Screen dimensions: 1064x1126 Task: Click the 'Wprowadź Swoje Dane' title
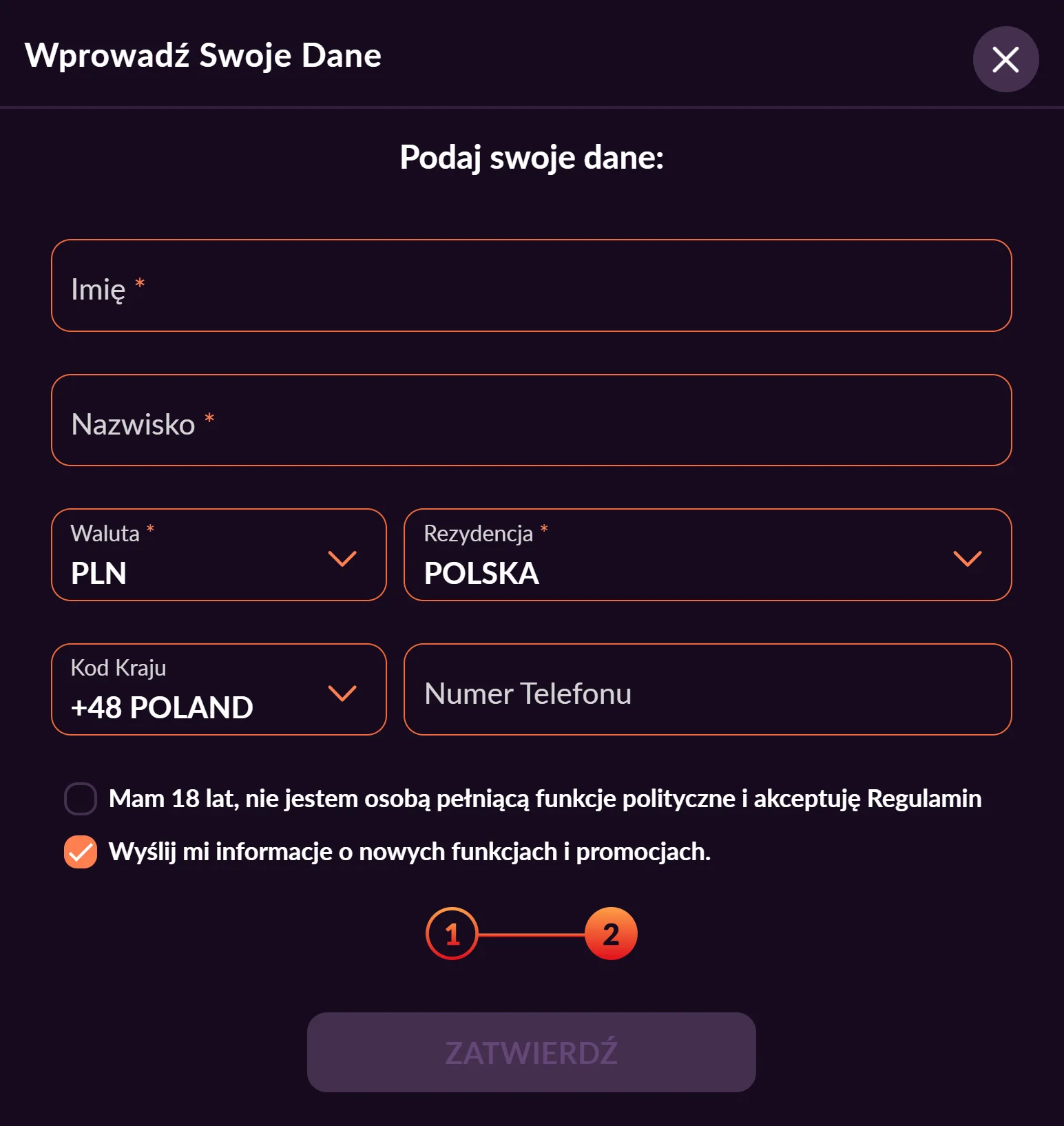point(203,56)
